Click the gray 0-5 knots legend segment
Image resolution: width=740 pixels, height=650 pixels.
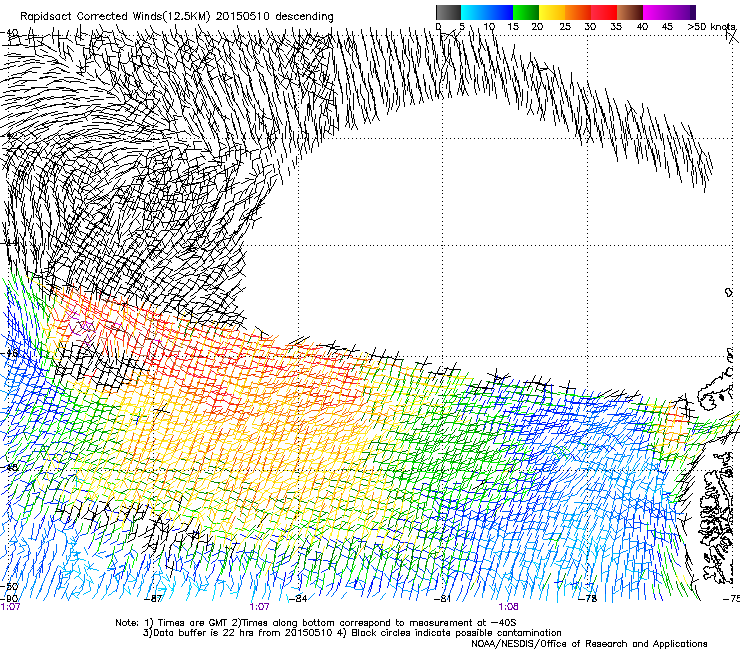448,12
